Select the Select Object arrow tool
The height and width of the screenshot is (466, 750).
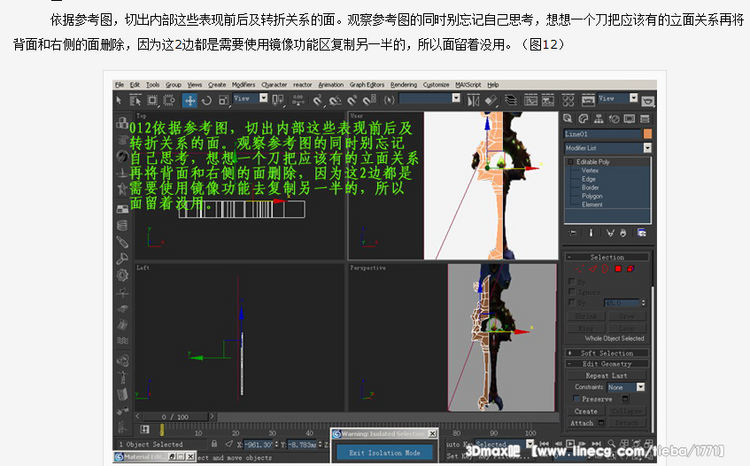click(x=119, y=100)
